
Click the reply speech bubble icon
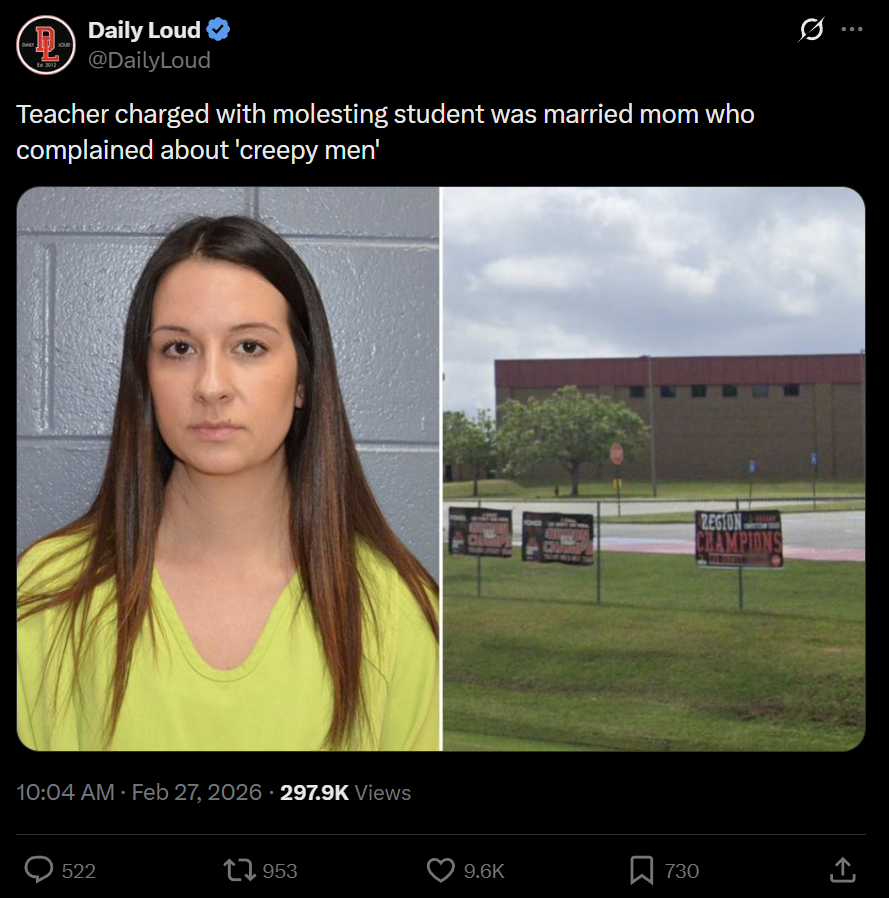click(39, 870)
